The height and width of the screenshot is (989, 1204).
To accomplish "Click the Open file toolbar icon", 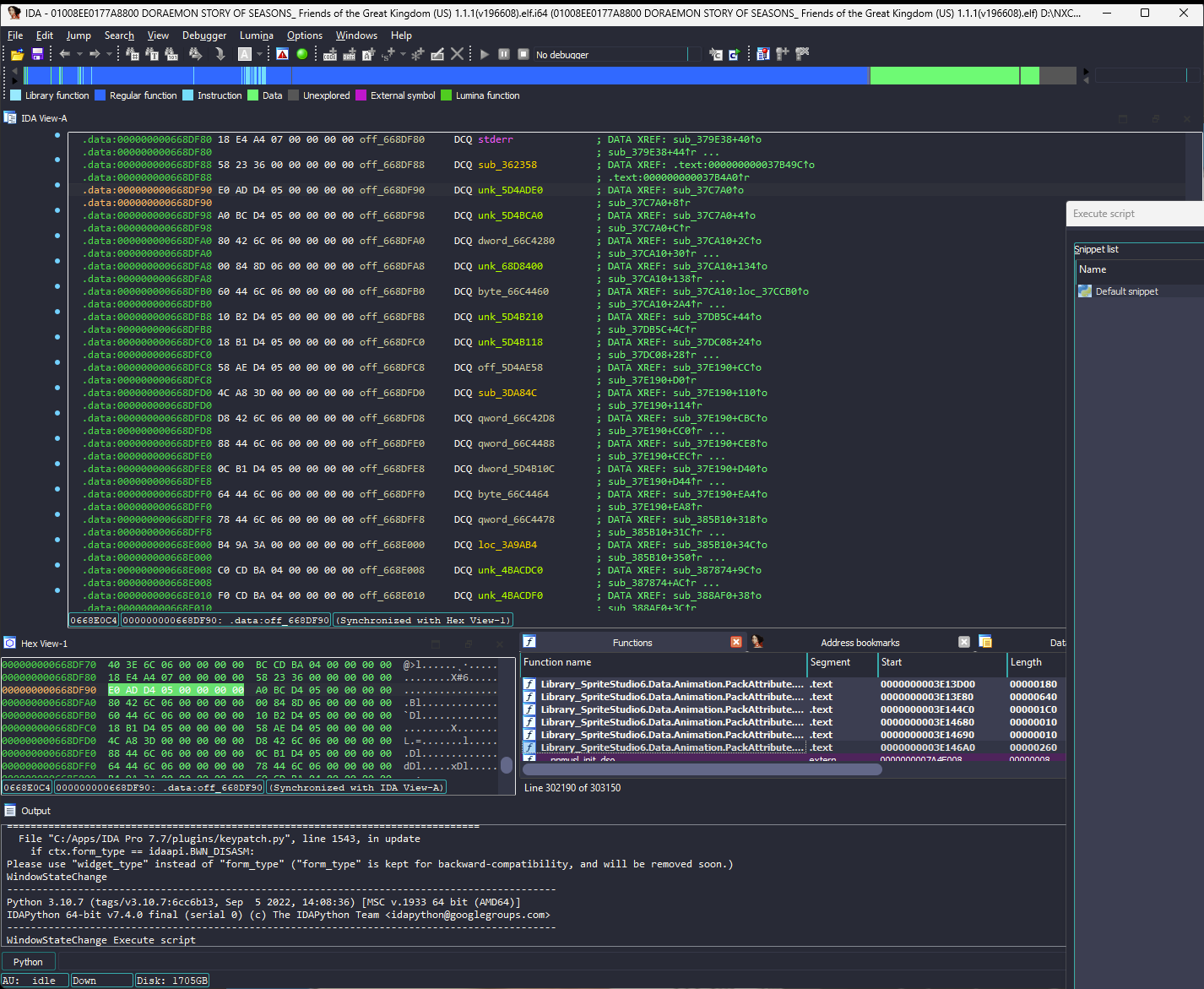I will (x=17, y=54).
